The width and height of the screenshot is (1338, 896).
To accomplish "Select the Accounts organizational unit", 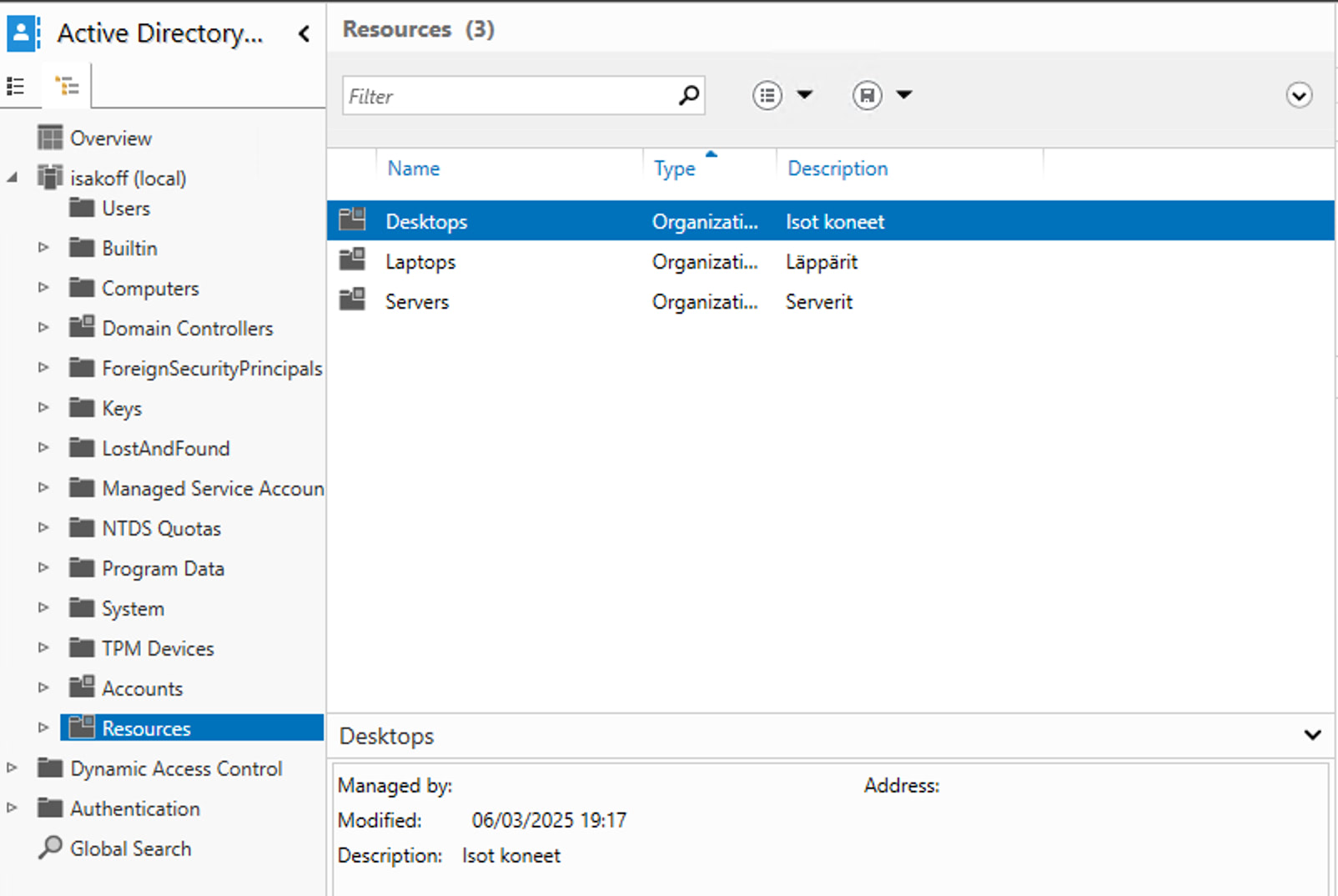I will 142,688.
